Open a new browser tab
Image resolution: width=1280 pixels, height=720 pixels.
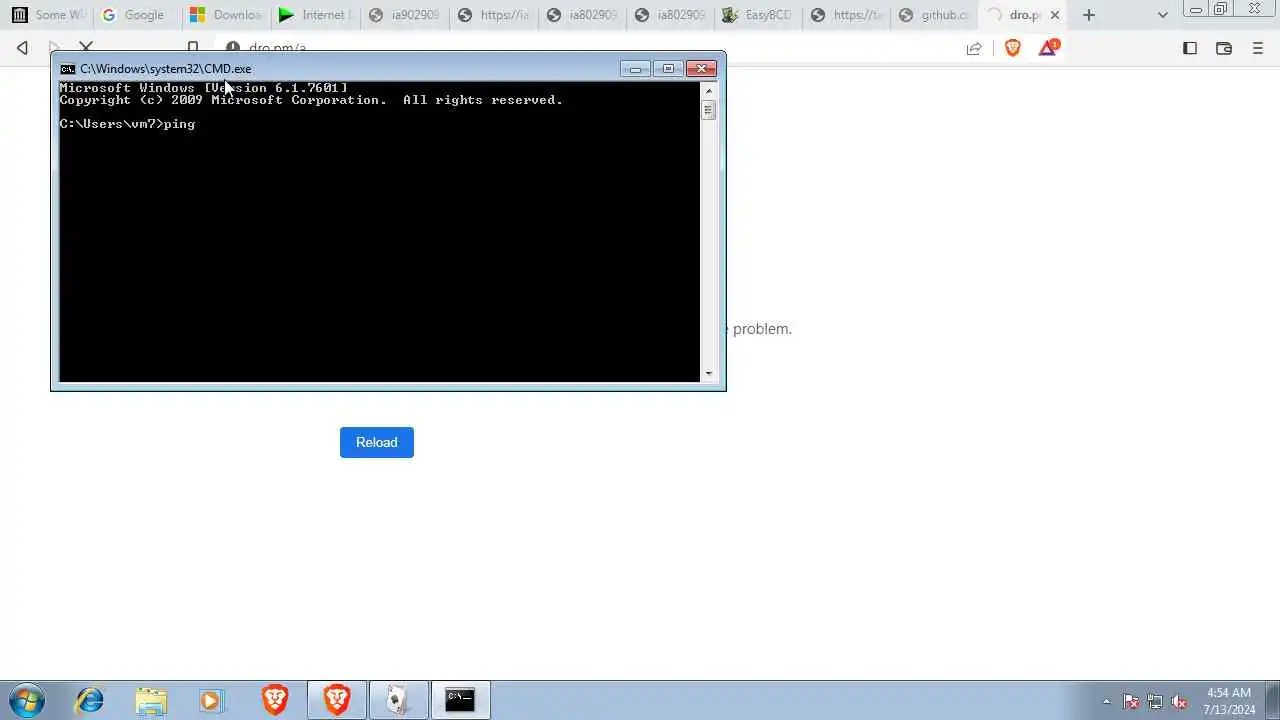(x=1089, y=15)
